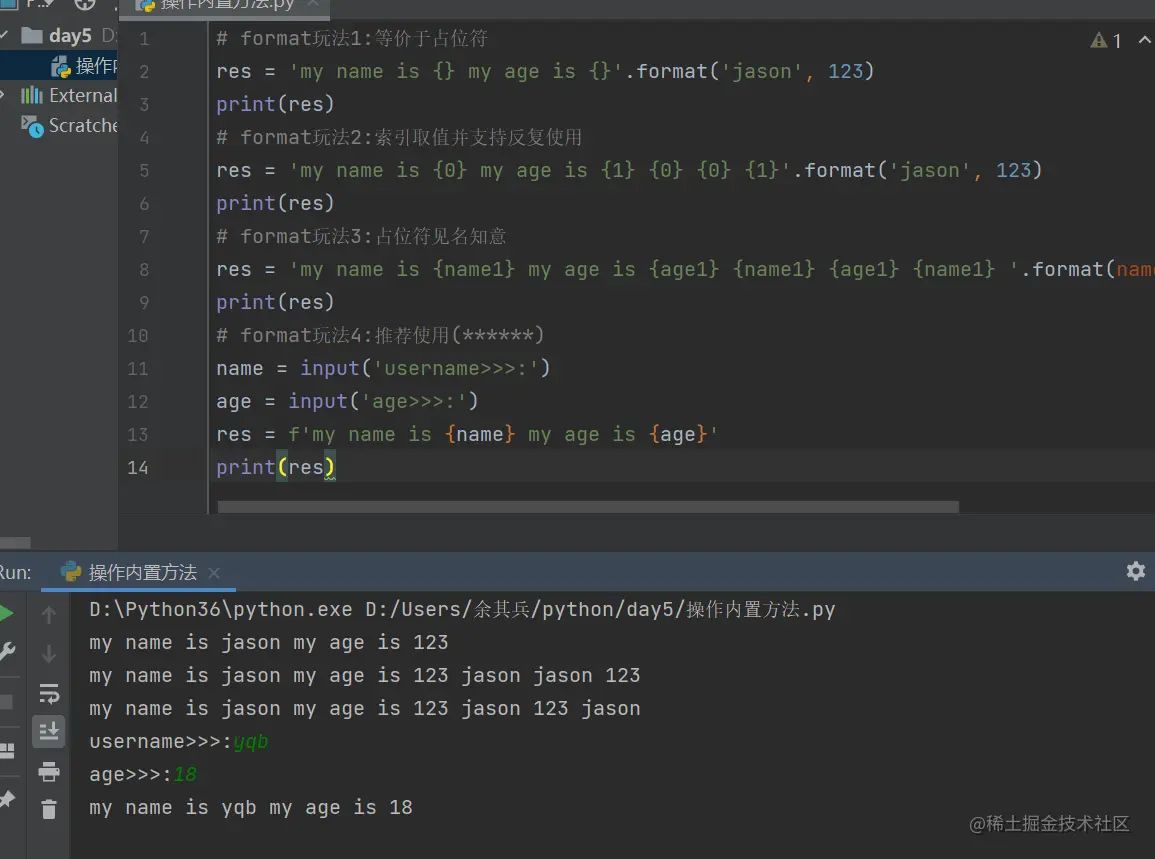The width and height of the screenshot is (1155, 859).
Task: Click the comment 'format玩法4' on line 10
Action: pyautogui.click(x=380, y=336)
